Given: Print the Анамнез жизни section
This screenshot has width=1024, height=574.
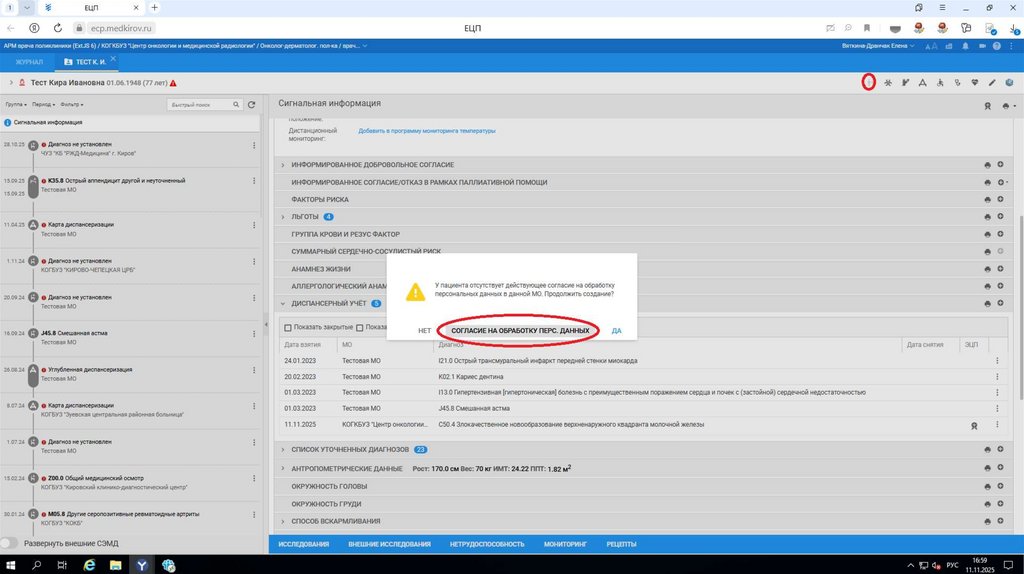Looking at the screenshot, I should 987,269.
